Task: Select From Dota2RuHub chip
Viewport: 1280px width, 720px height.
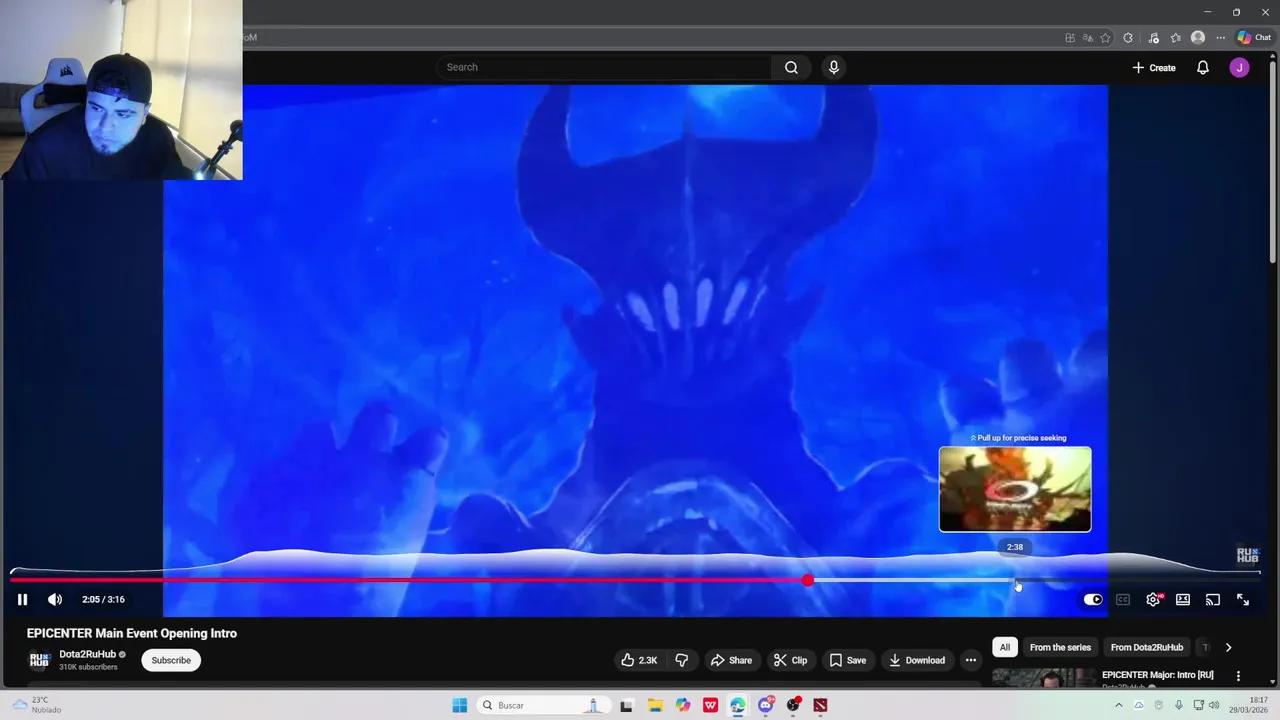Action: 1147,647
